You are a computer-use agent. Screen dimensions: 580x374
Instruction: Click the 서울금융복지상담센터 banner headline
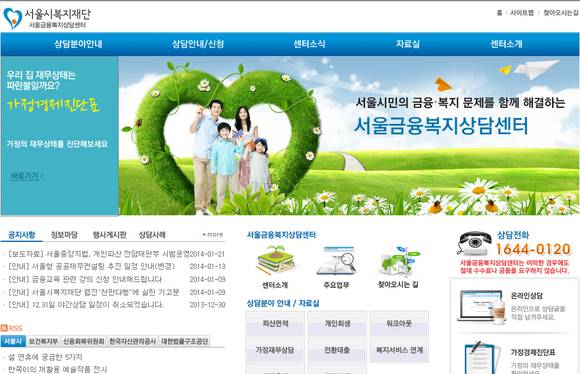[x=441, y=126]
